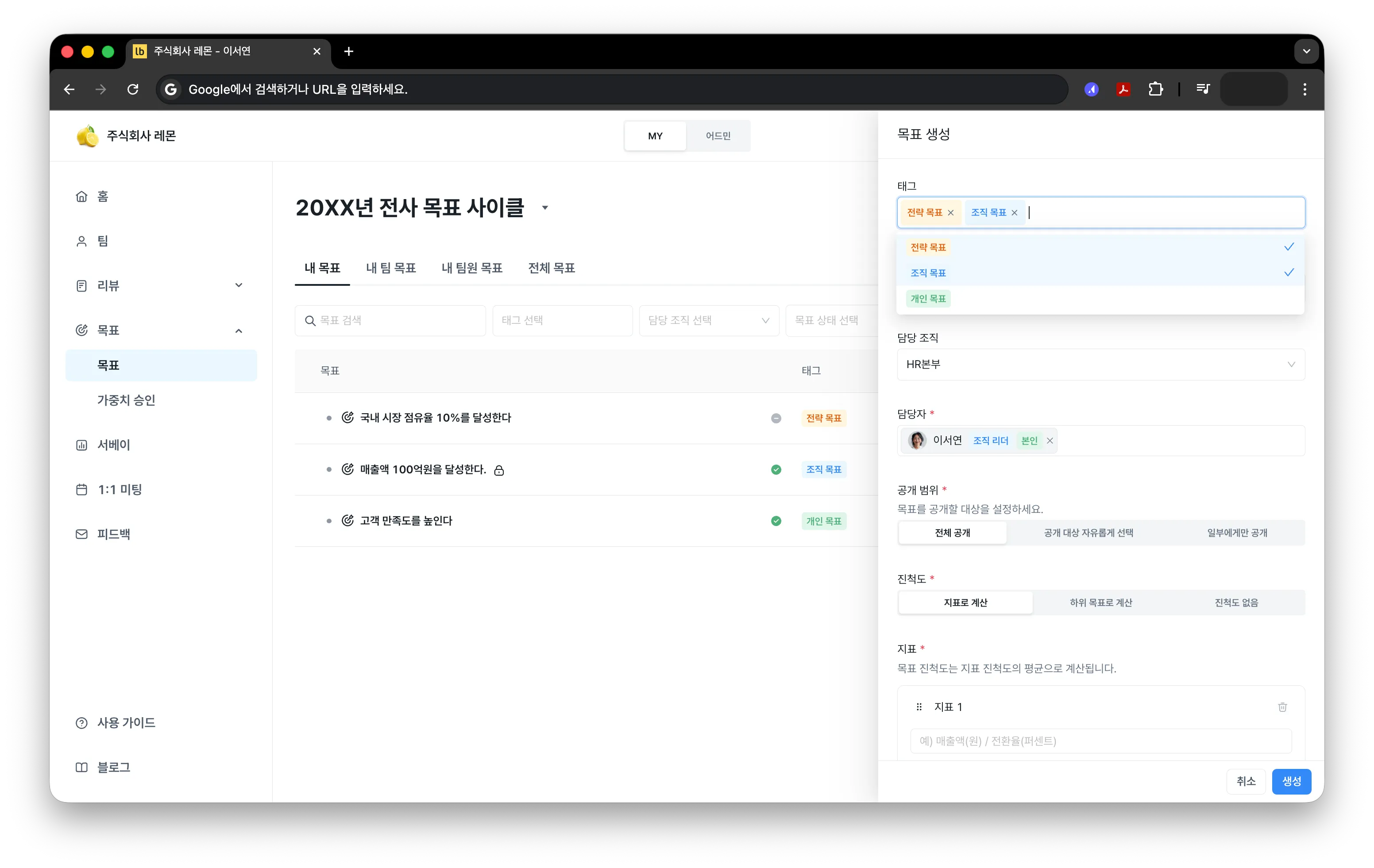Choose 일부에게만 공개 option

(1236, 533)
